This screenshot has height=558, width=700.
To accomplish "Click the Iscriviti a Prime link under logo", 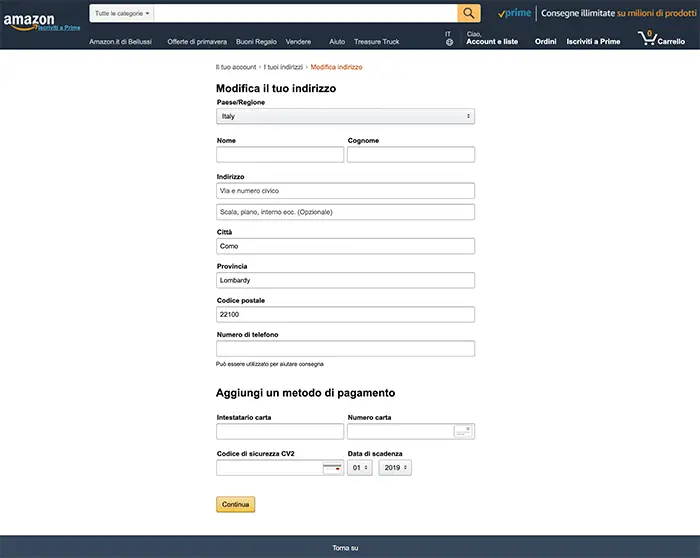I will coord(59,28).
